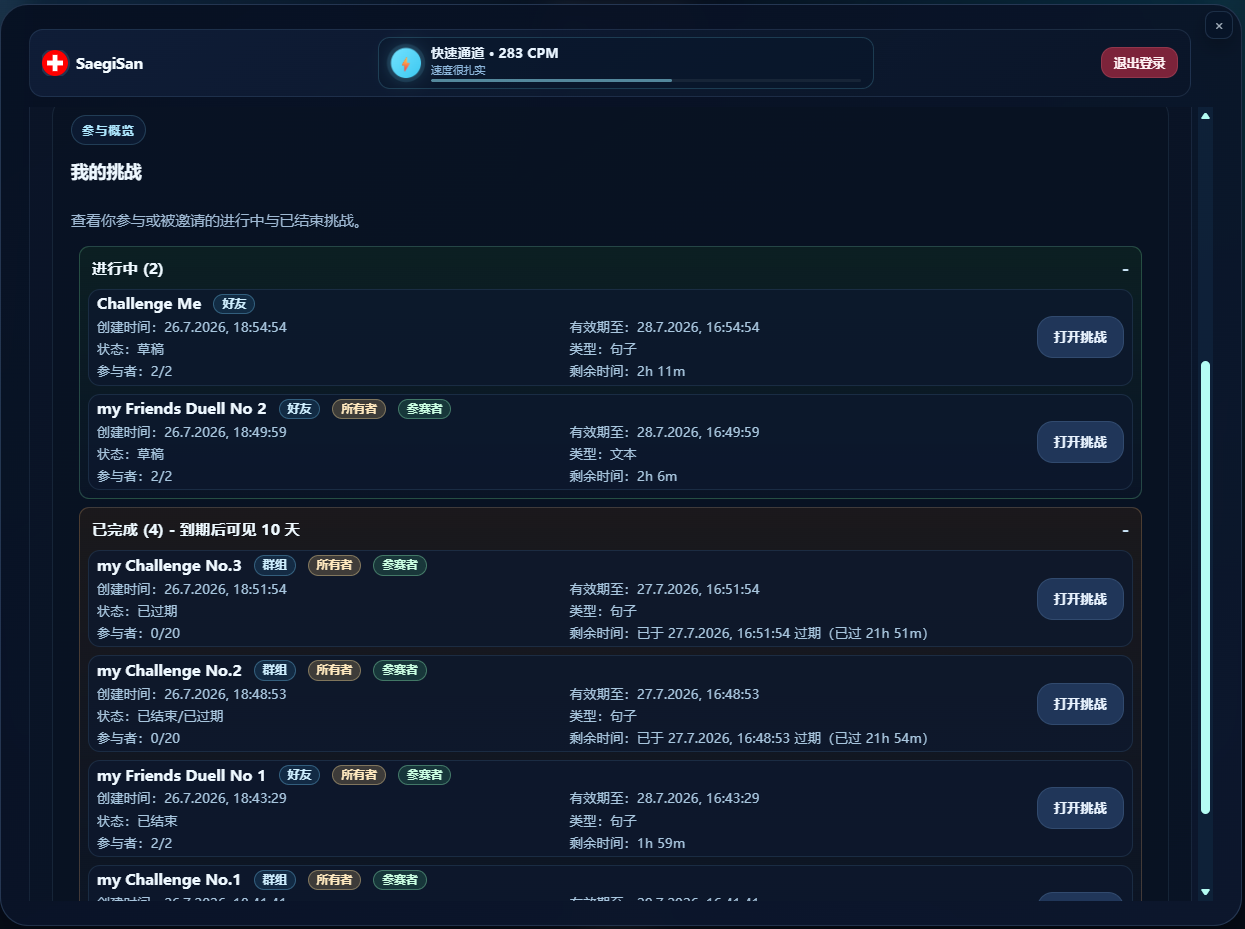
Task: Click the 速度很扎实 subtitle
Action: pyautogui.click(x=458, y=70)
